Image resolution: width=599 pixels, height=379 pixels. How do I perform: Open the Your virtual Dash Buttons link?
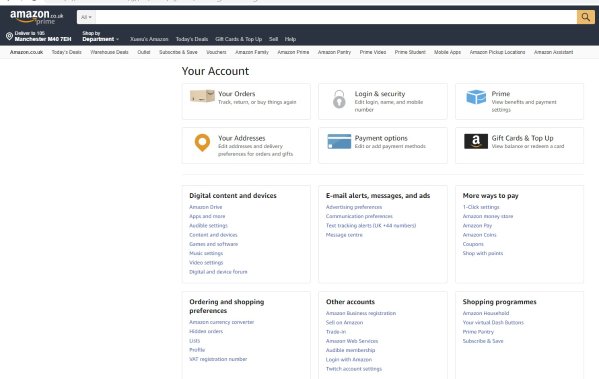[493, 322]
